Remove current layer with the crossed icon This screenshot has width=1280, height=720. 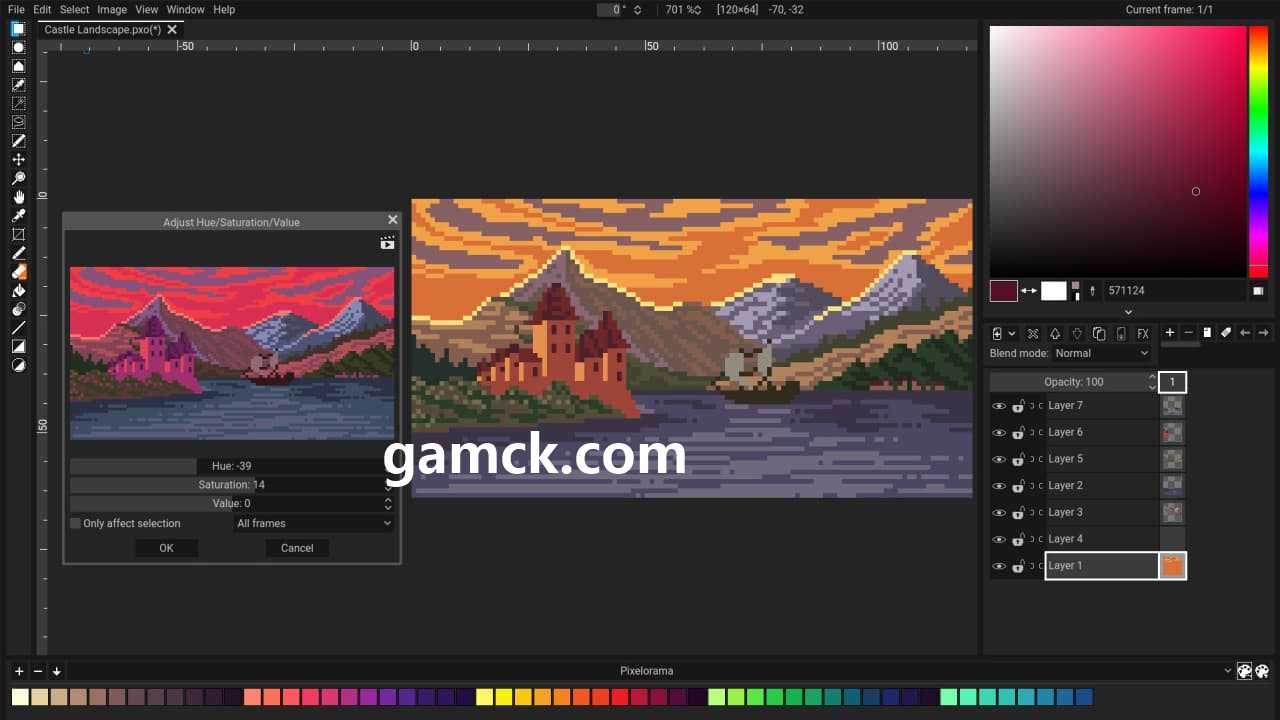tap(1033, 333)
